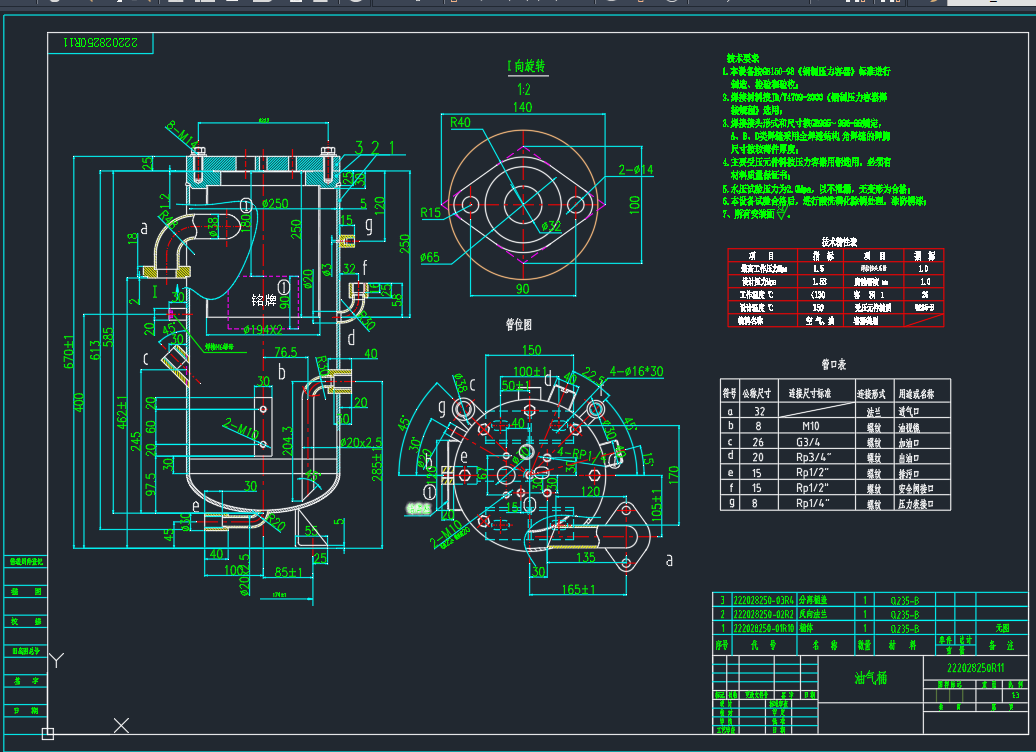Select part code 222028250-02R2 in the parts list
This screenshot has height=752, width=1036.
764,615
